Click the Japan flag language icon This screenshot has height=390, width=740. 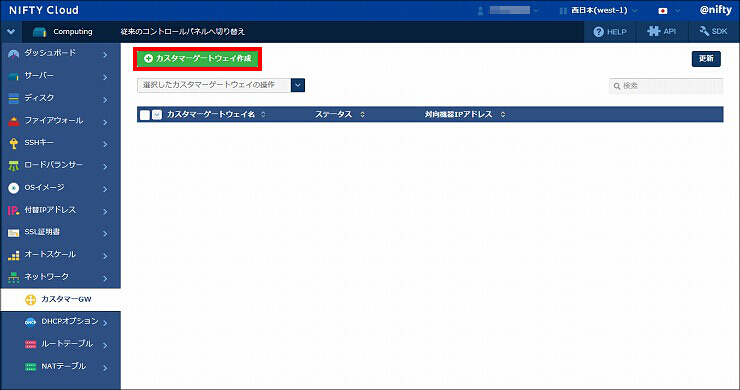[663, 10]
